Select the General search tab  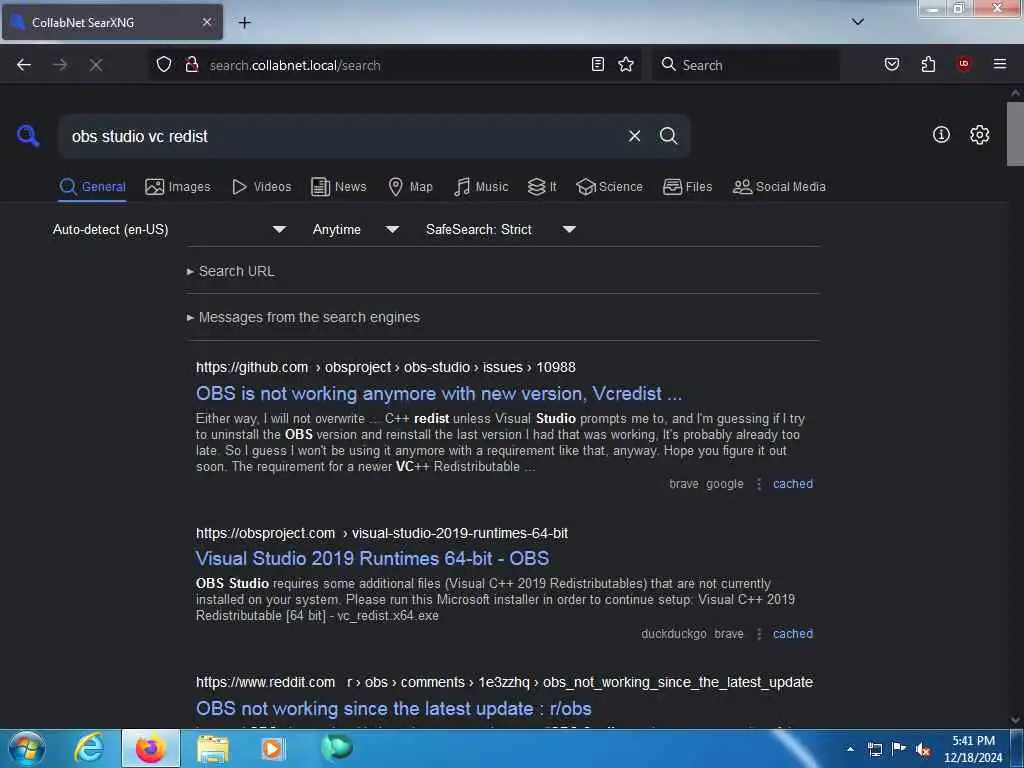pos(92,187)
